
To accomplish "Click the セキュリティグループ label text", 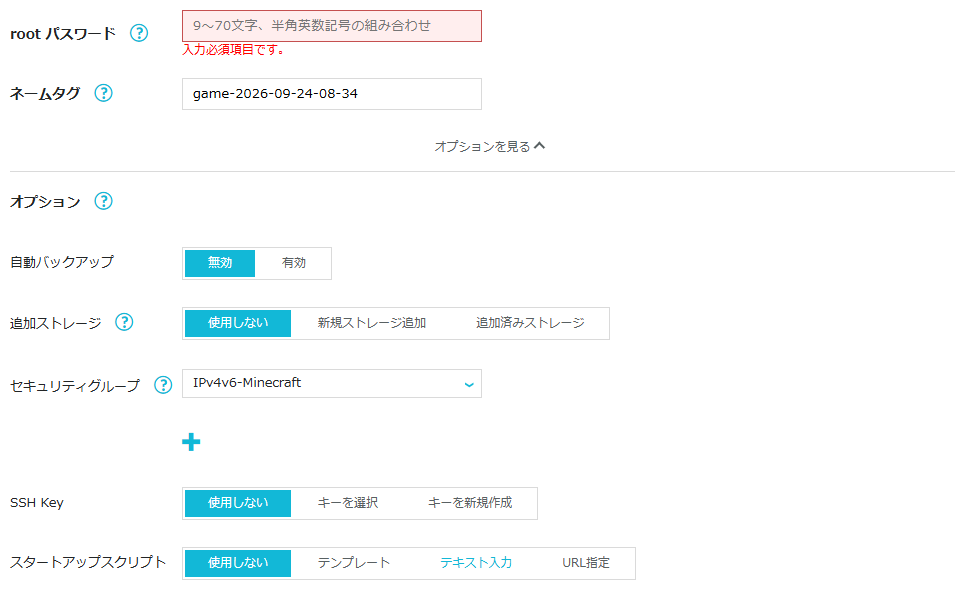I will pyautogui.click(x=75, y=386).
